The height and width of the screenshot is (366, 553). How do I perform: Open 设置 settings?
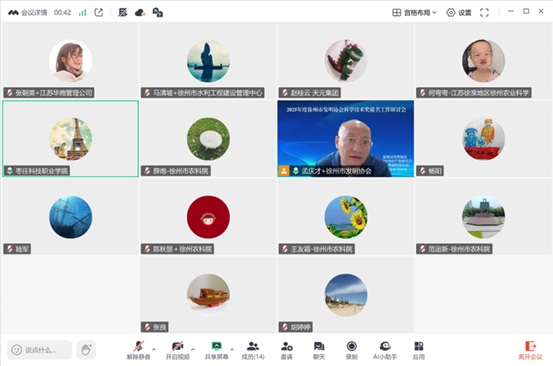459,13
